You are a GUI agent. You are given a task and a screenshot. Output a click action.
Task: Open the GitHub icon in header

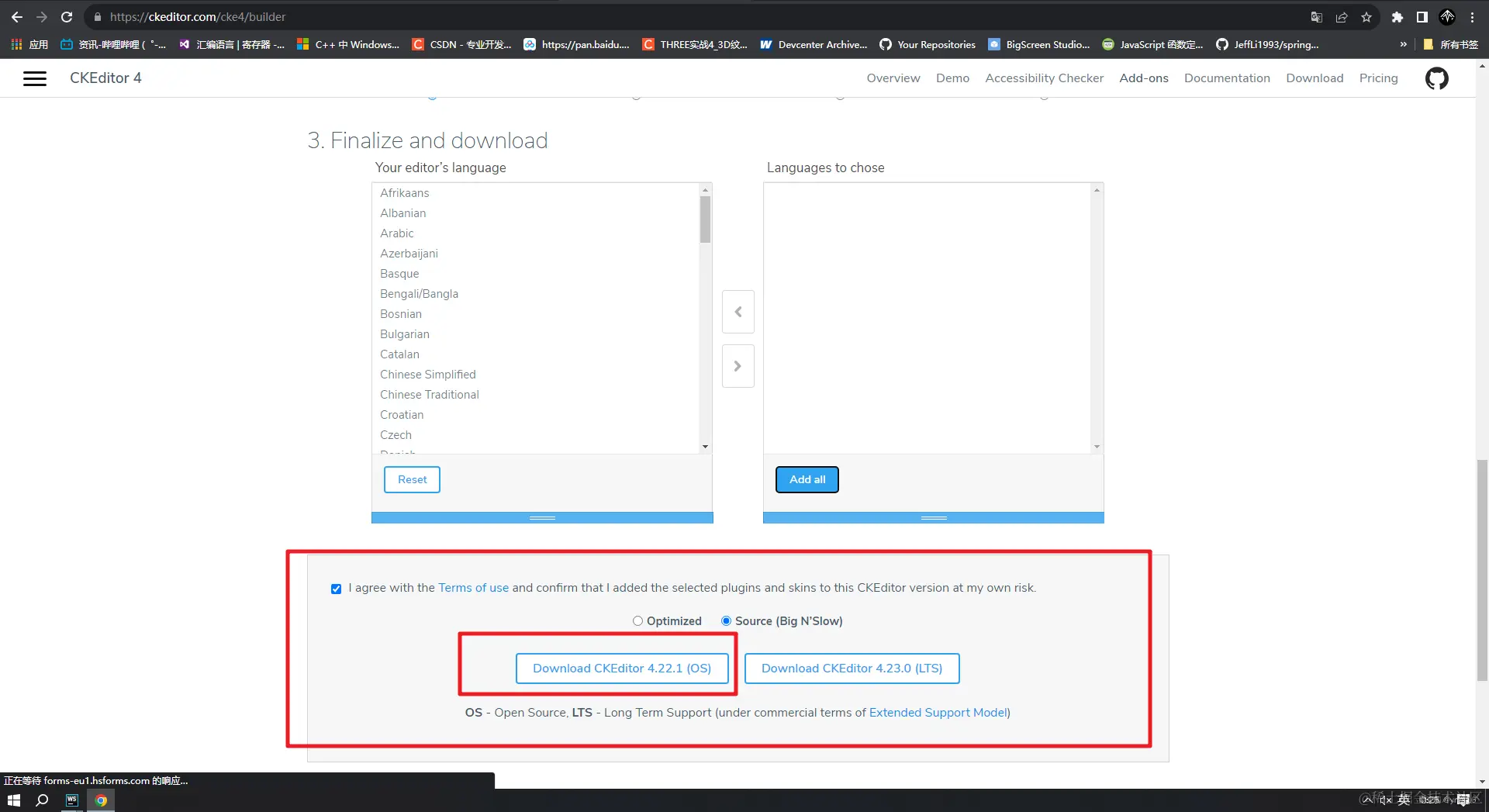(1437, 78)
